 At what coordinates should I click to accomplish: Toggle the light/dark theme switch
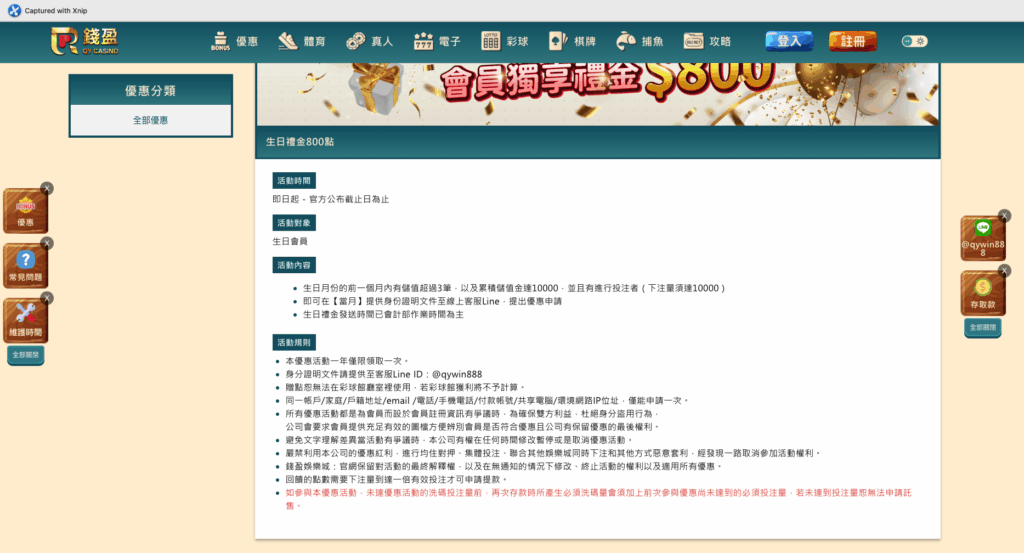pos(914,41)
